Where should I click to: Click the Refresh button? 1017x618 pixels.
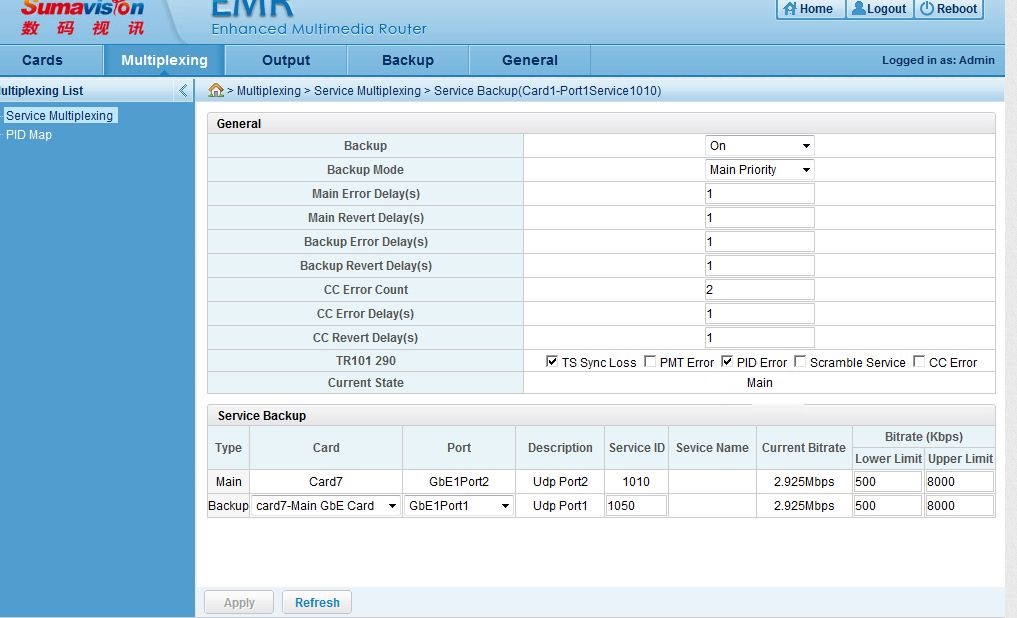[317, 603]
